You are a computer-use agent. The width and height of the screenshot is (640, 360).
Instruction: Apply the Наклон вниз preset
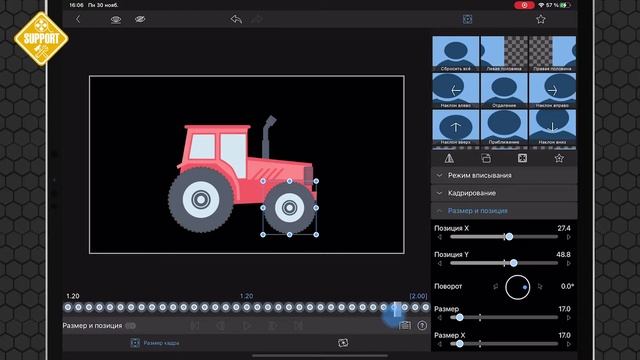pos(552,127)
